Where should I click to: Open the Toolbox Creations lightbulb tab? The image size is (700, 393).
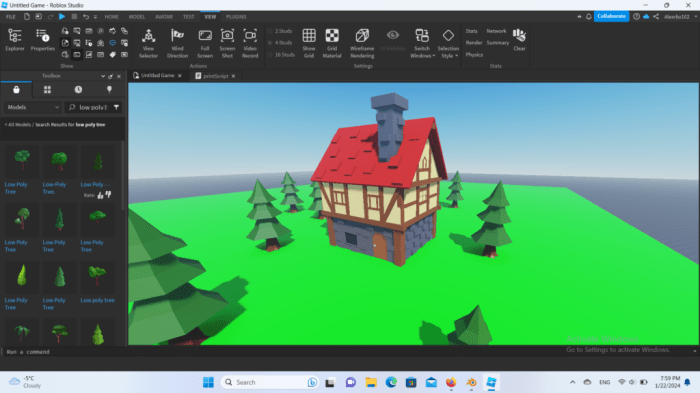[109, 90]
